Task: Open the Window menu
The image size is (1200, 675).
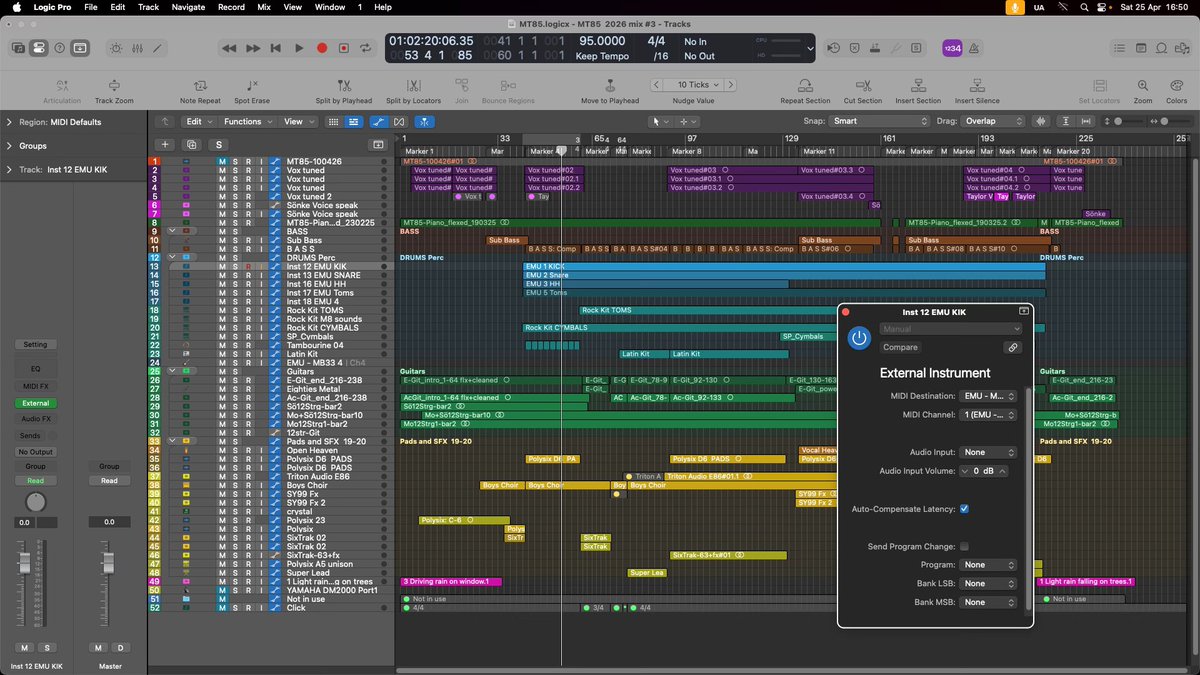Action: point(330,7)
